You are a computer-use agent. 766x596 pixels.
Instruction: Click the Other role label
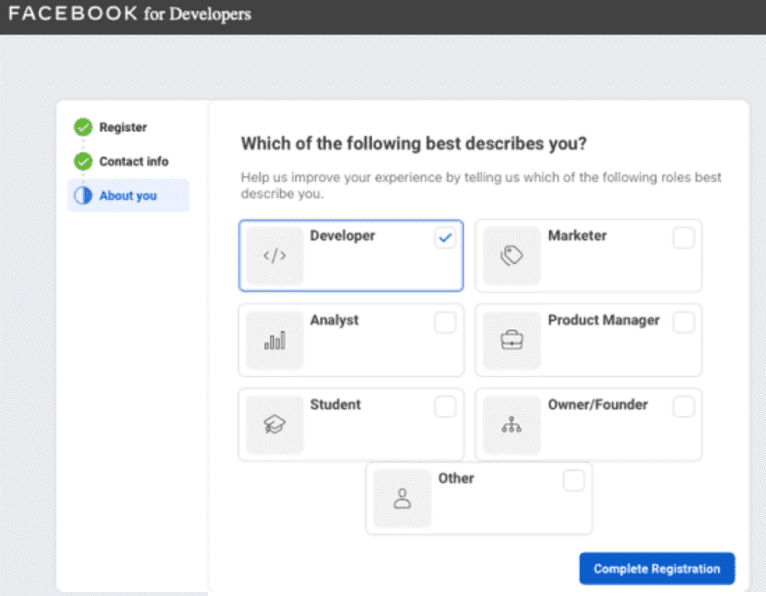456,478
